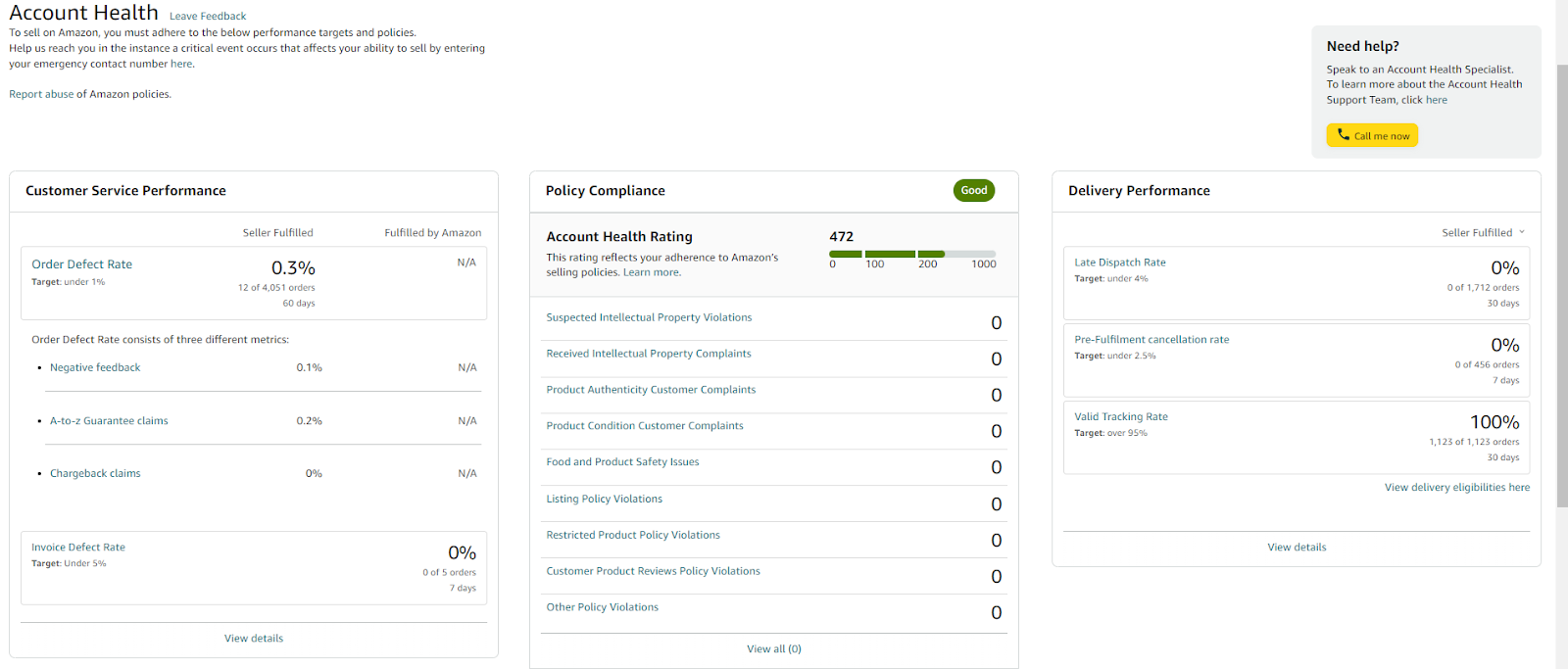Open the Order Defect Rate metric
Image resolution: width=1568 pixels, height=669 pixels.
tap(81, 264)
